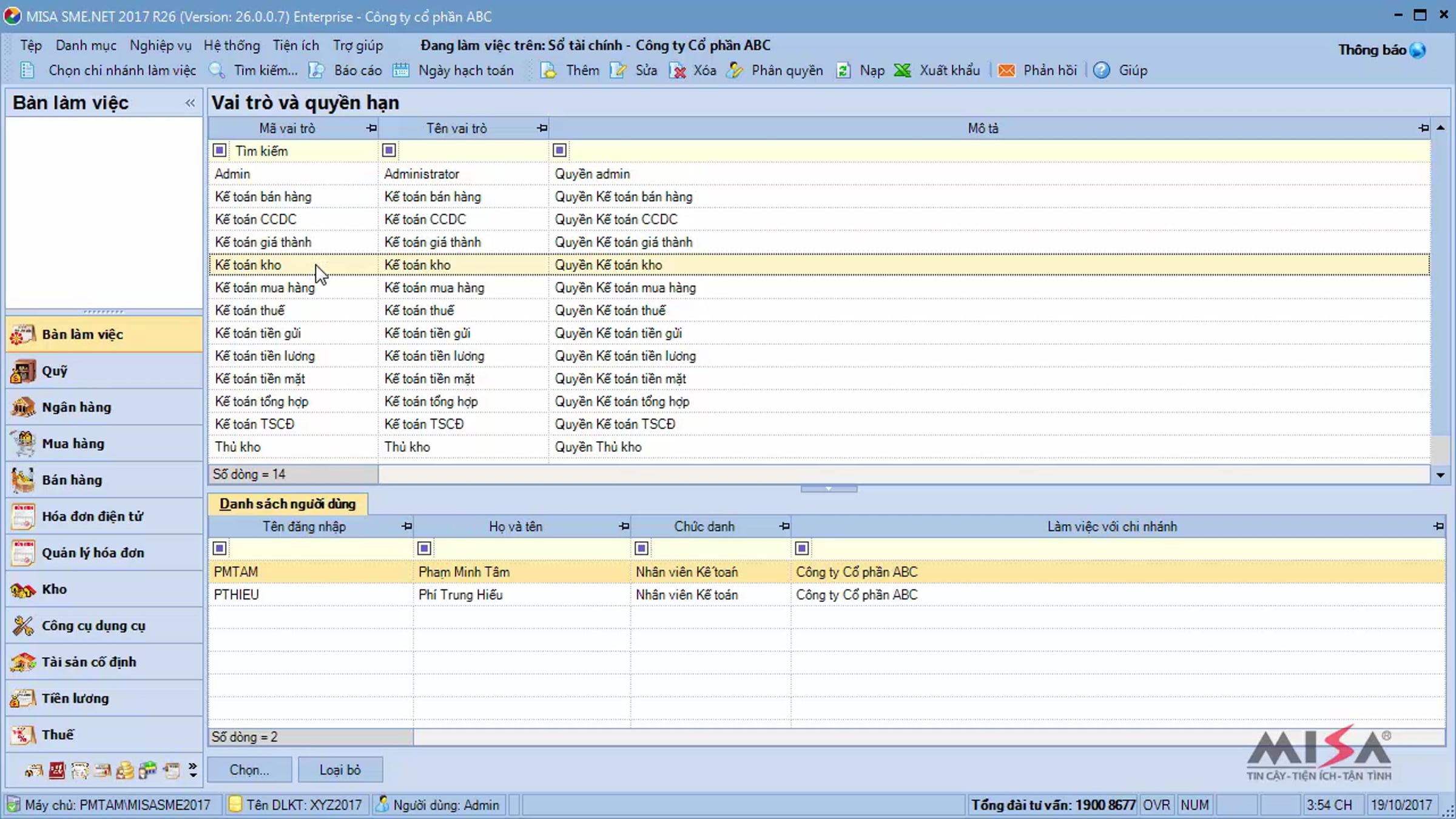Open the filter operator for Tên vai trò

389,150
